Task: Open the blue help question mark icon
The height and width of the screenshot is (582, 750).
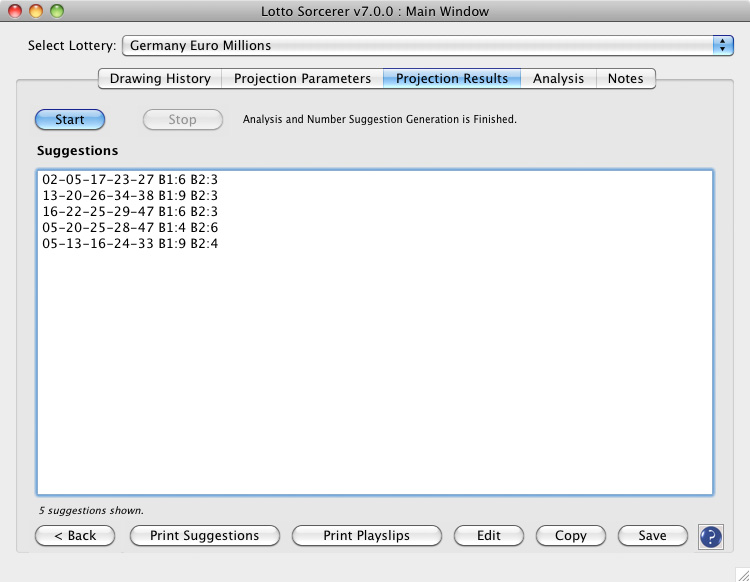Action: tap(710, 537)
